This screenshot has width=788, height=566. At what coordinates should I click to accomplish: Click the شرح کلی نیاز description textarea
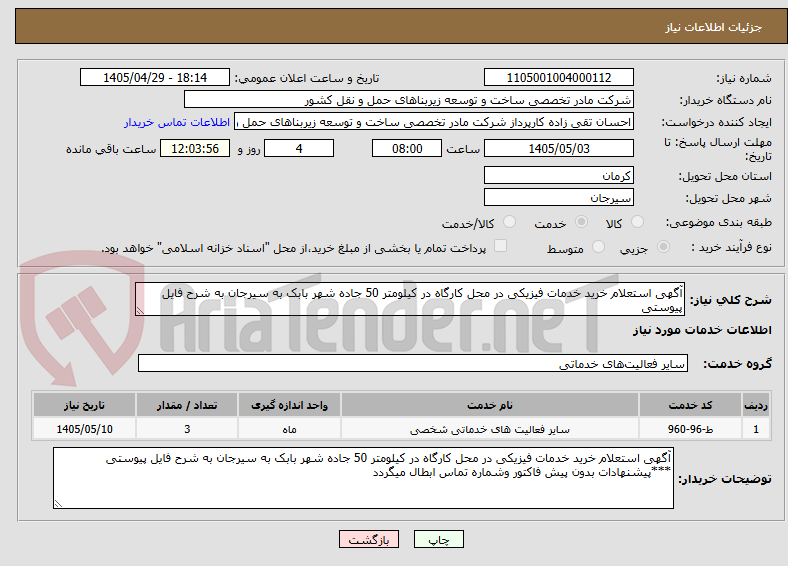click(x=410, y=300)
